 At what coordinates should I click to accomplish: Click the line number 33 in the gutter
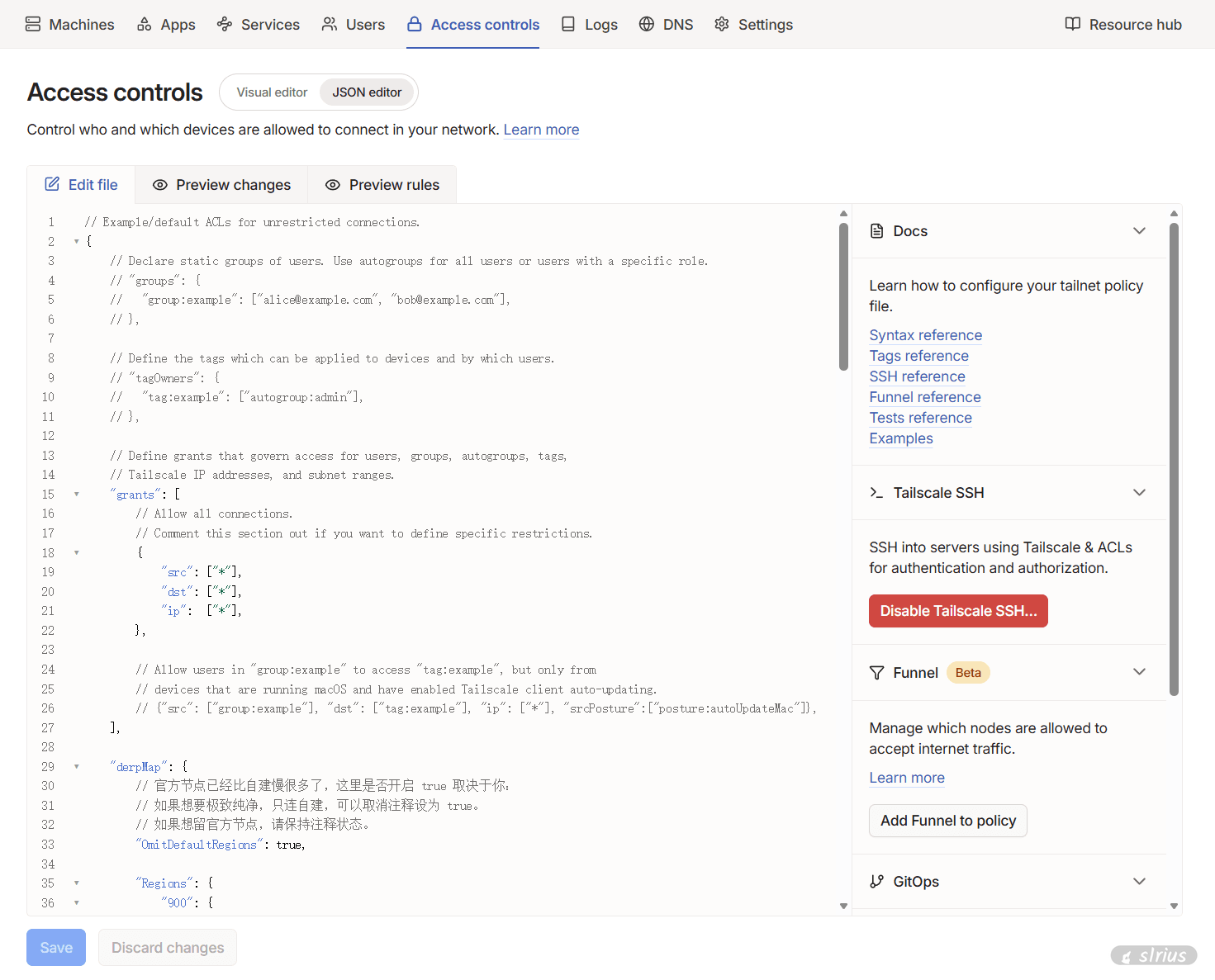click(48, 845)
